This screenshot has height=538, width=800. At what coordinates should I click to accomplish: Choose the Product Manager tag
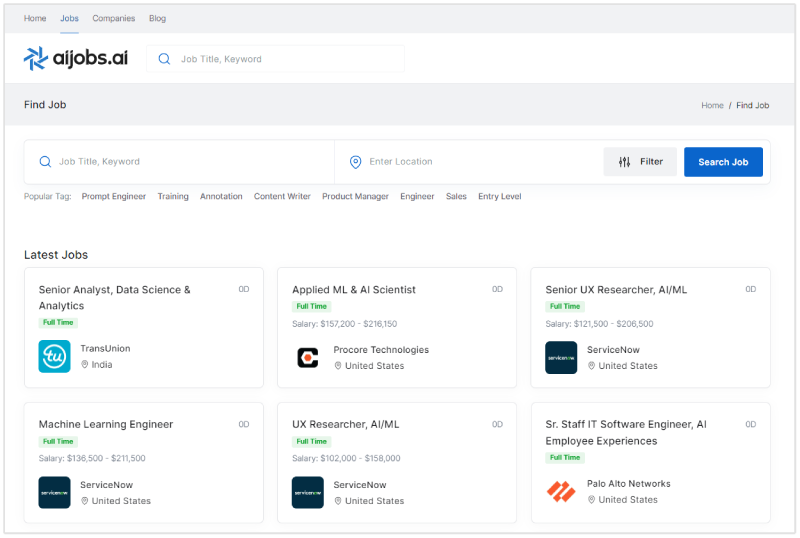pyautogui.click(x=355, y=197)
